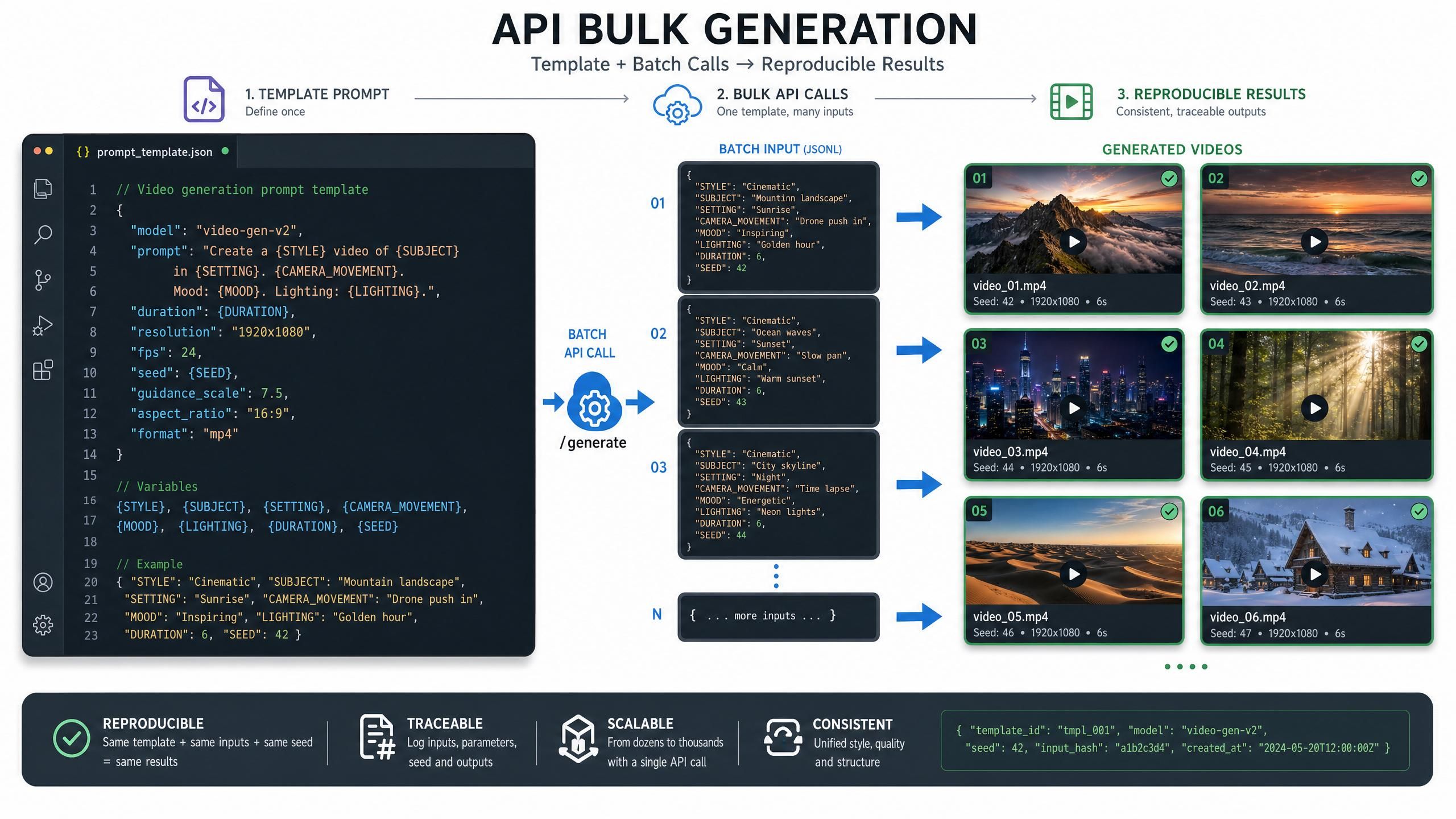
Task: Click the 'Seed: 47' details under video_06
Action: click(1277, 634)
